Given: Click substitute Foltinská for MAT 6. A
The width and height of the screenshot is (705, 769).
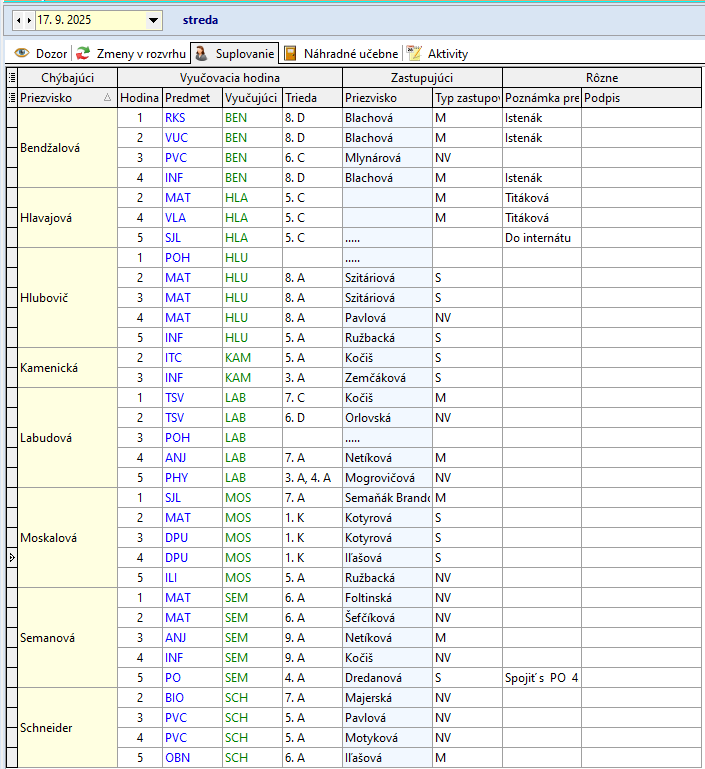Looking at the screenshot, I should pyautogui.click(x=387, y=598).
